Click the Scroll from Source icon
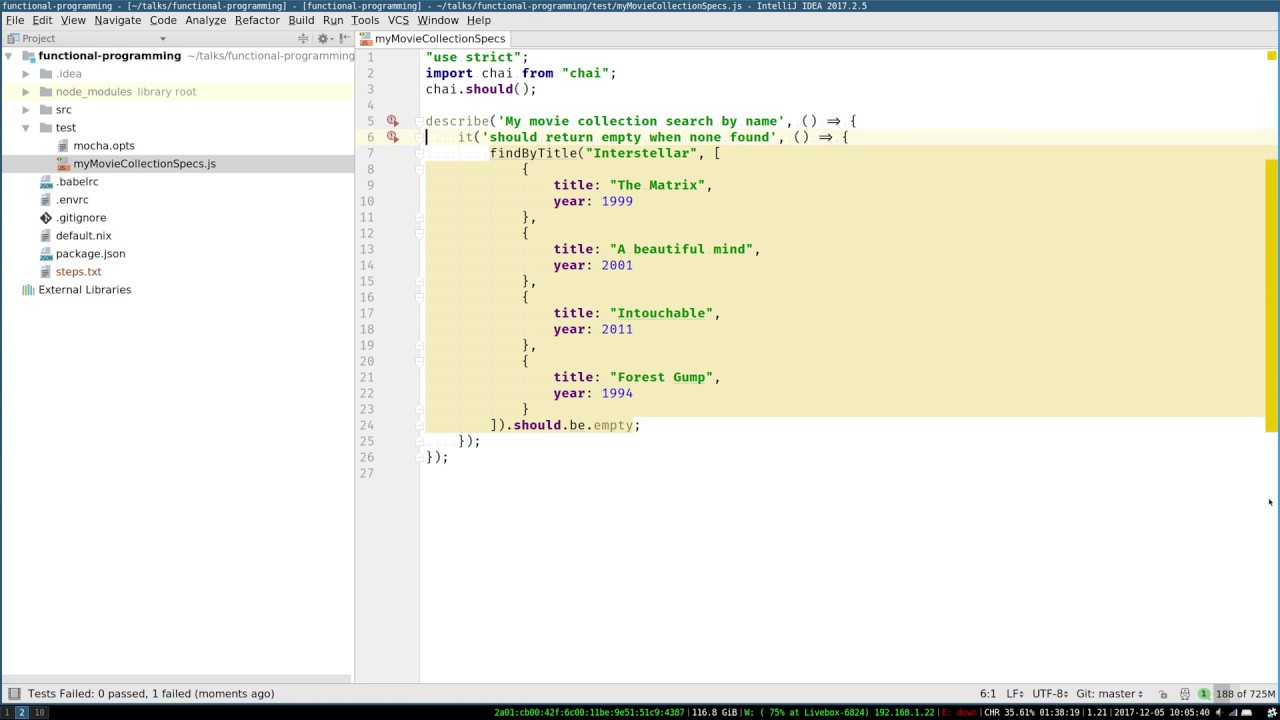1280x720 pixels. (303, 39)
